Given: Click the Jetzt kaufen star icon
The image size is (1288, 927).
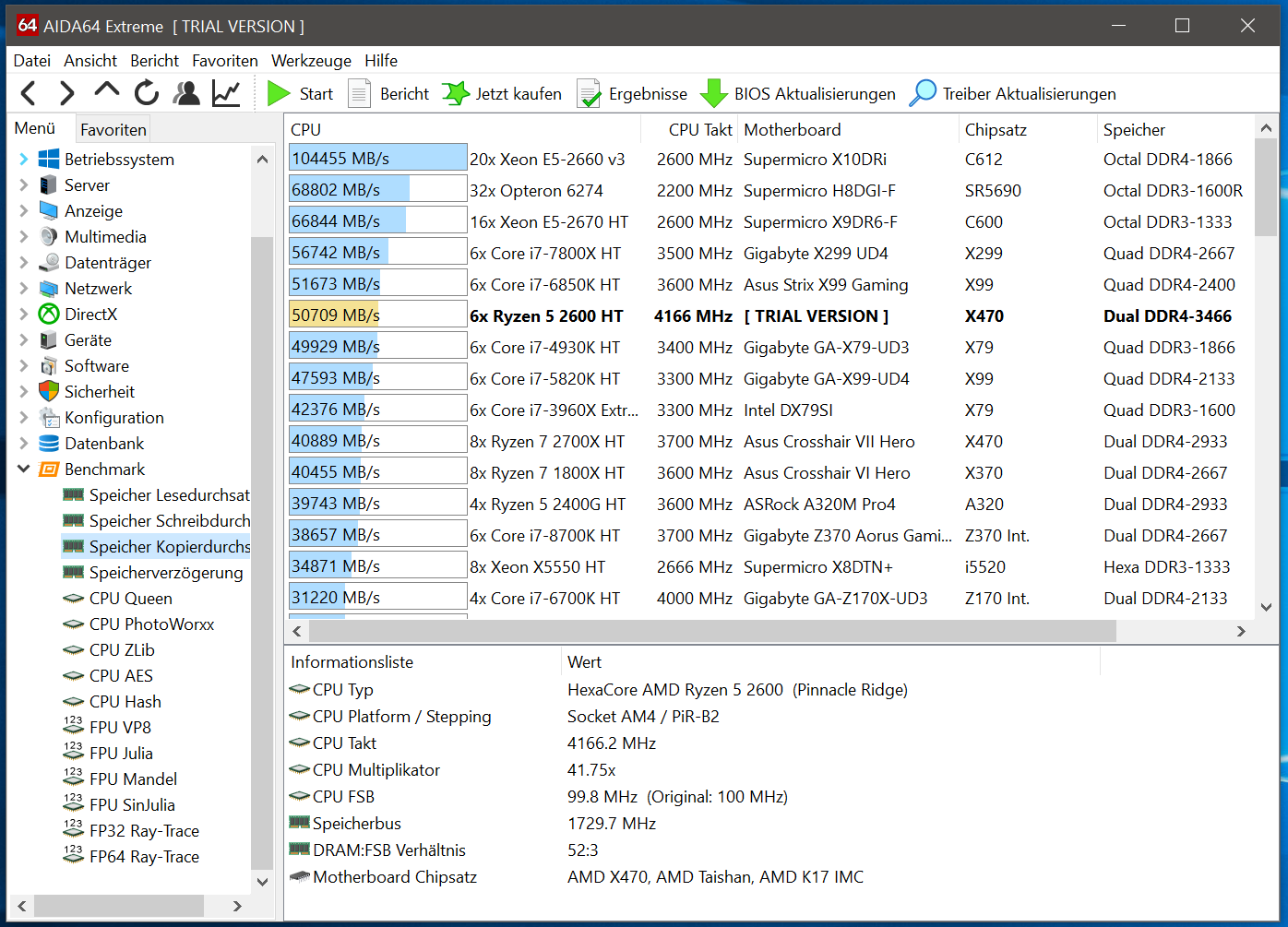Looking at the screenshot, I should pyautogui.click(x=456, y=93).
